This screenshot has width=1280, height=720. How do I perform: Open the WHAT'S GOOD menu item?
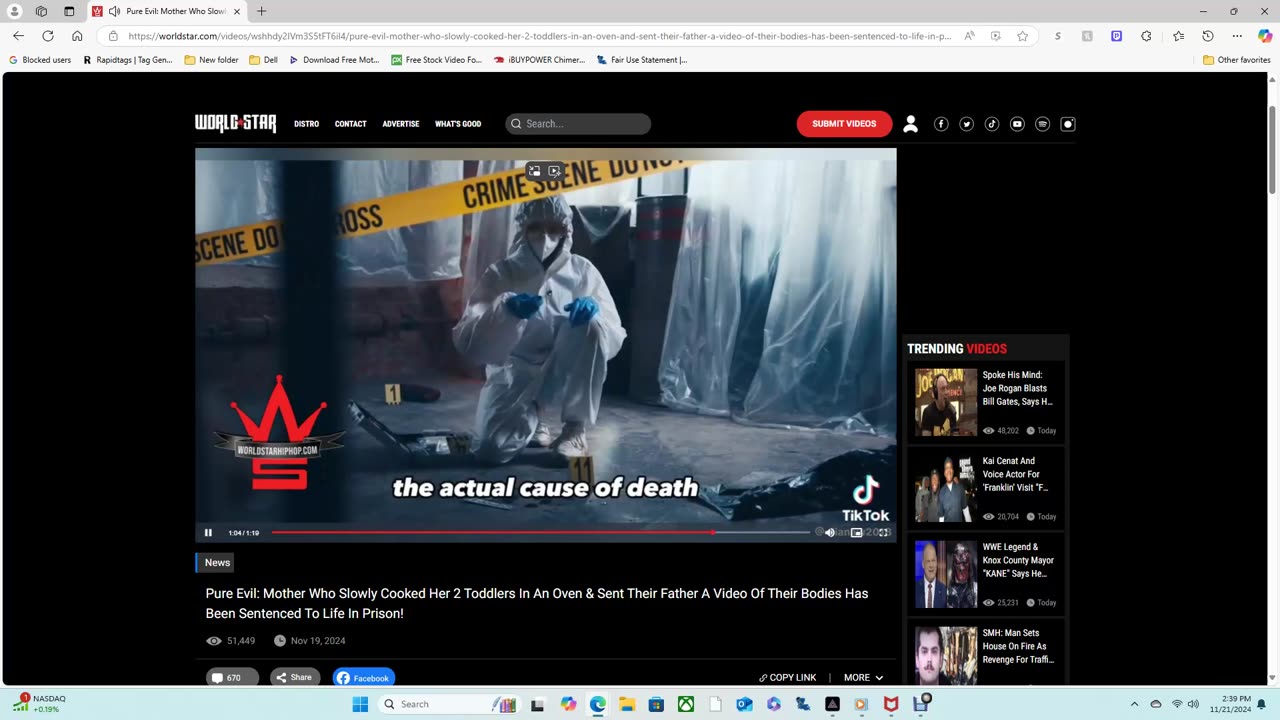point(458,124)
